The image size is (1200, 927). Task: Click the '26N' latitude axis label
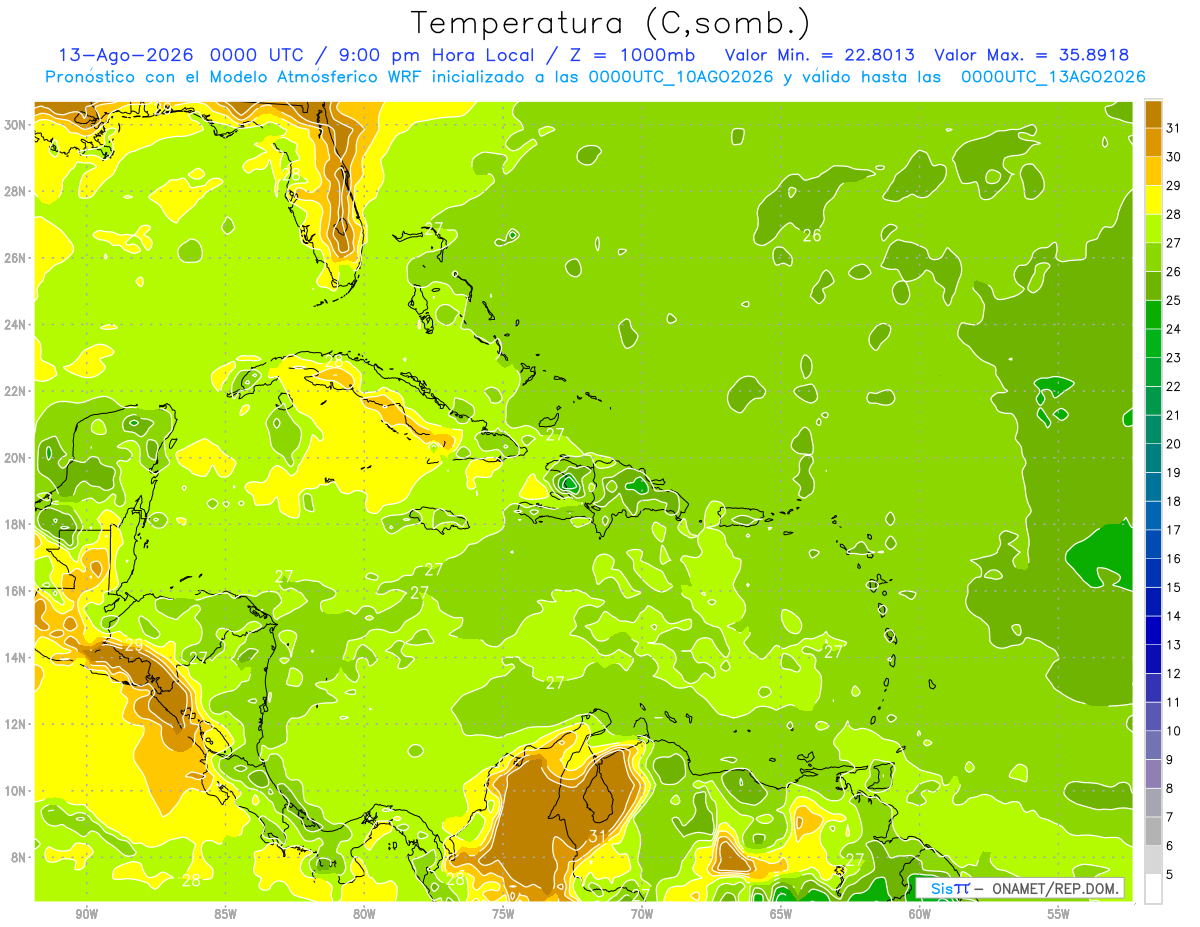pyautogui.click(x=15, y=258)
